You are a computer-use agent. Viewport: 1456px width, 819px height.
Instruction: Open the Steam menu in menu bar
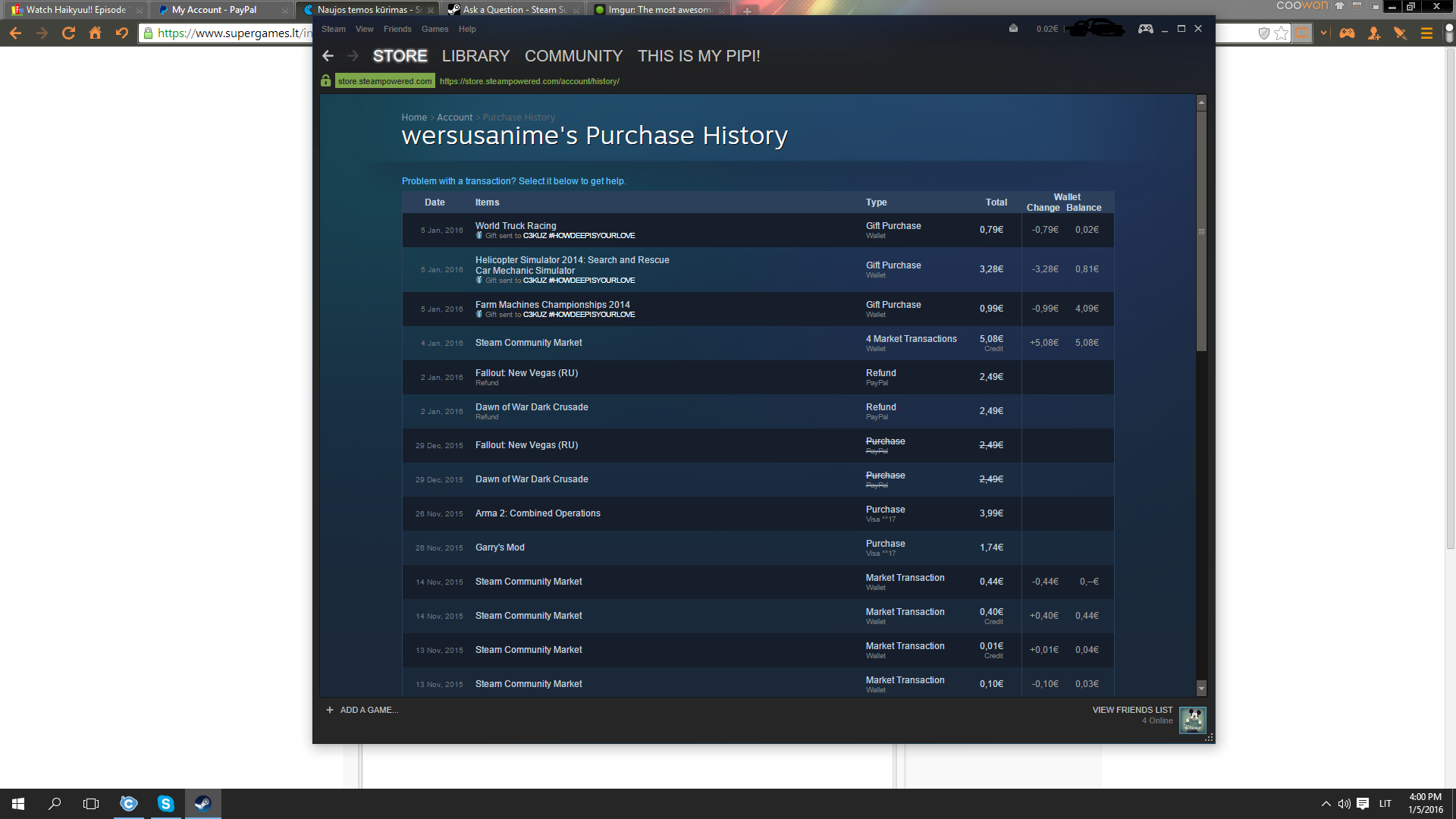pyautogui.click(x=333, y=29)
